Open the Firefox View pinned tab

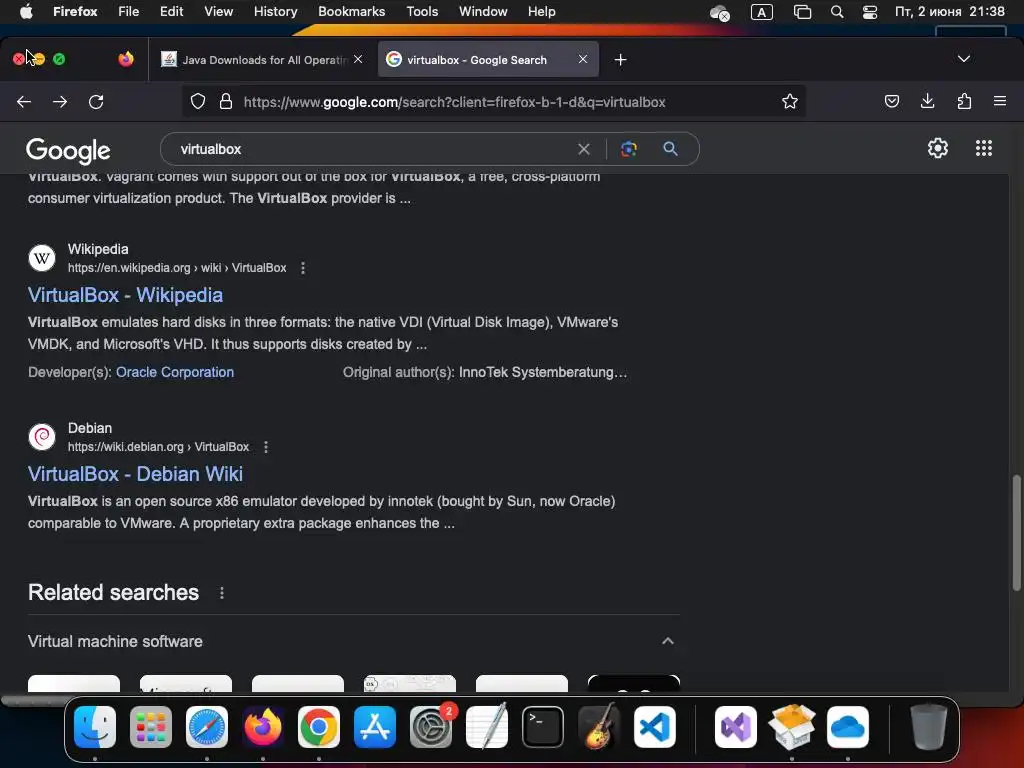coord(126,59)
